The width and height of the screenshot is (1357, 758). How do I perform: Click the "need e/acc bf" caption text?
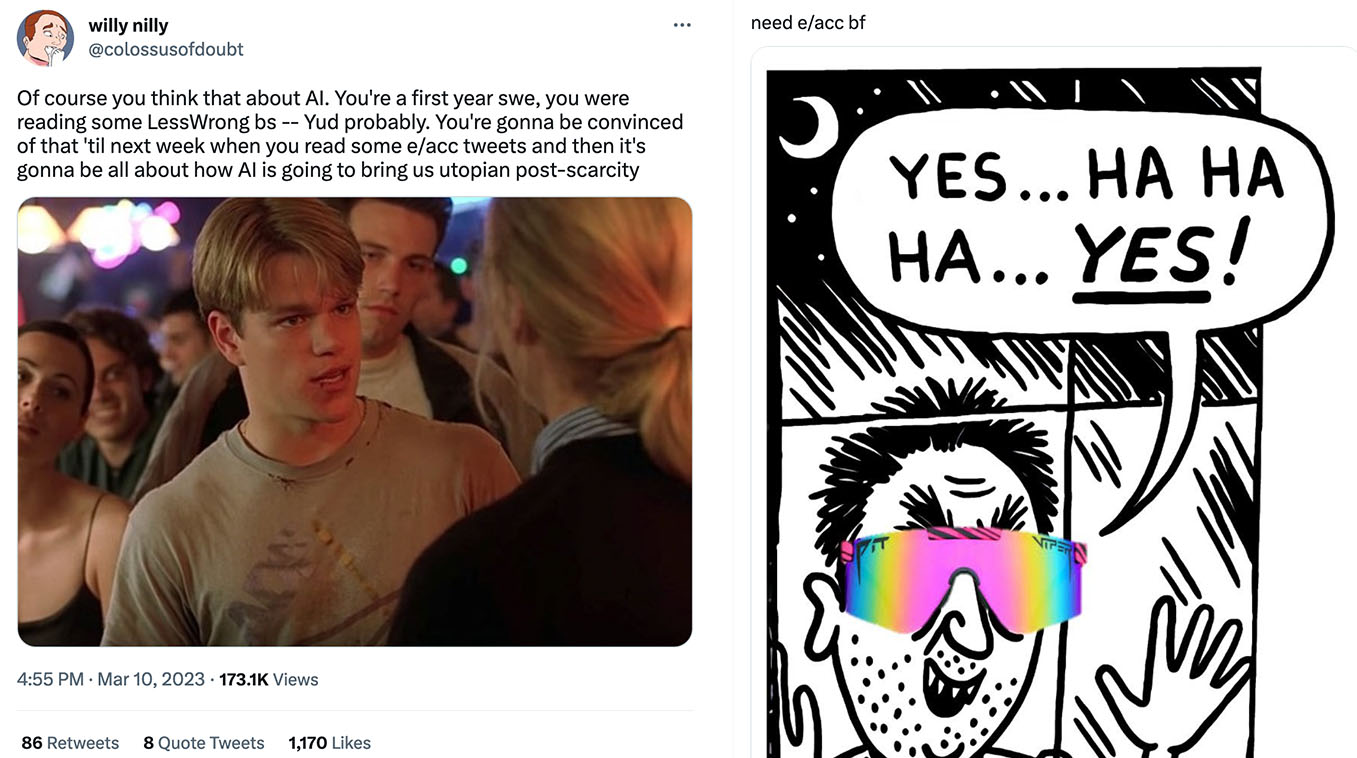[x=808, y=22]
